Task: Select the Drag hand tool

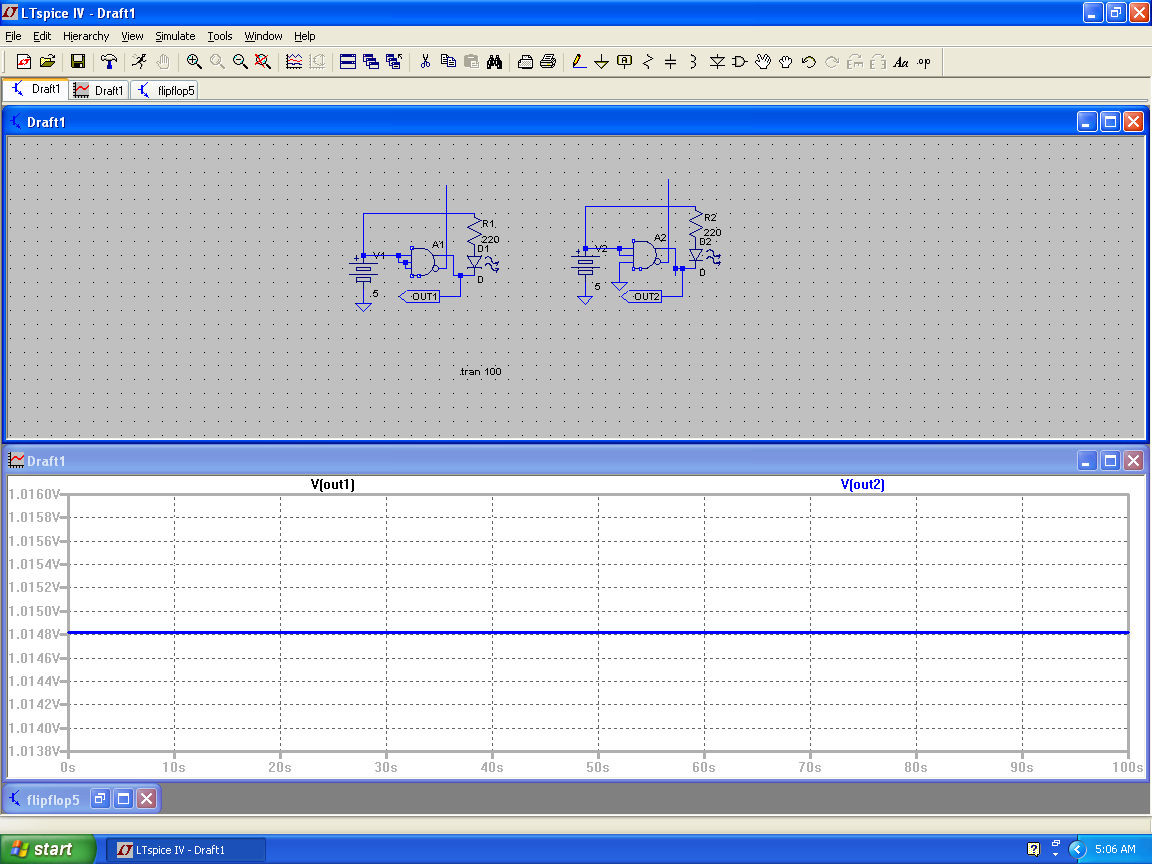Action: [x=786, y=62]
